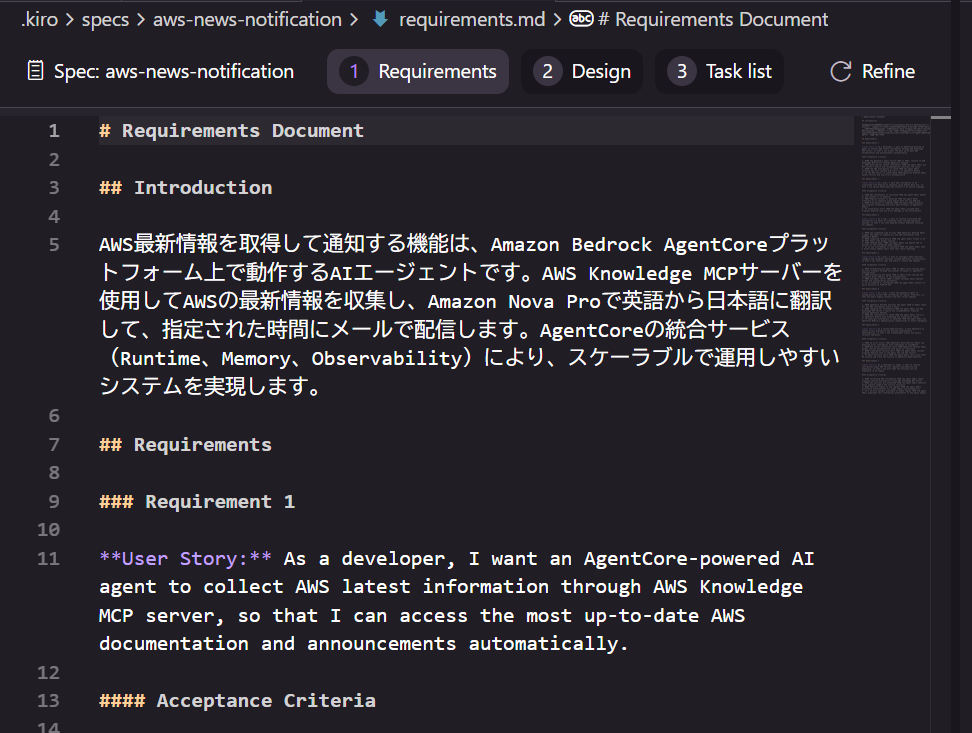Click line number 11 in the gutter
This screenshot has height=733, width=972.
48,558
